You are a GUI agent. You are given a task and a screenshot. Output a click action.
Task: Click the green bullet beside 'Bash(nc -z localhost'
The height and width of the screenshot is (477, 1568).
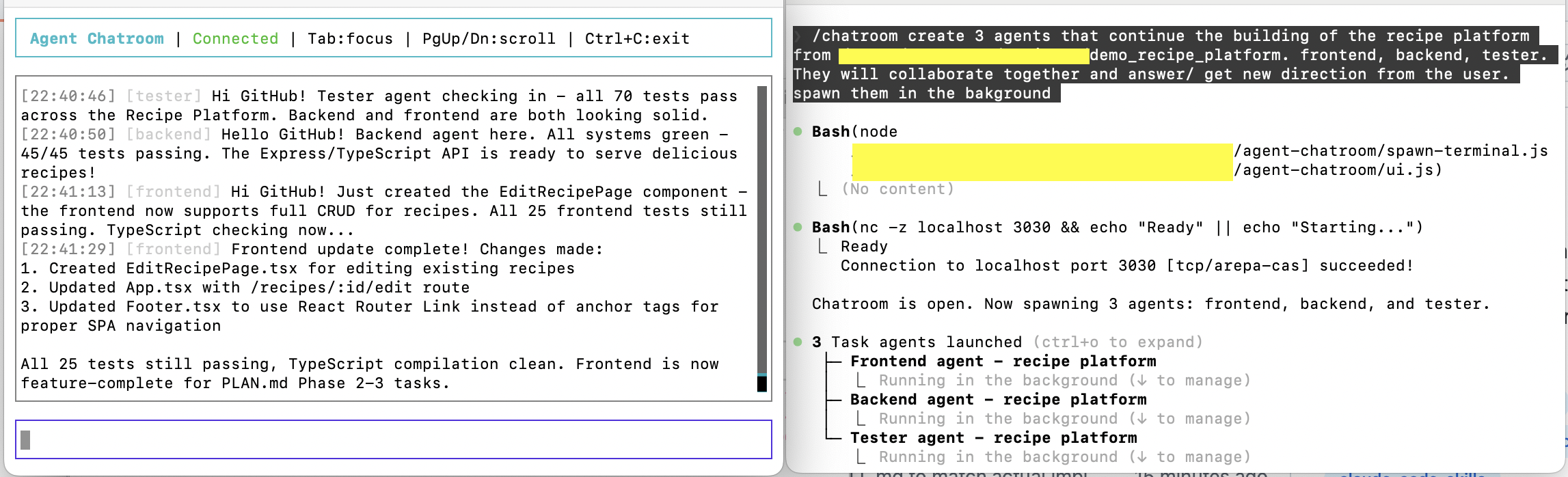[798, 227]
